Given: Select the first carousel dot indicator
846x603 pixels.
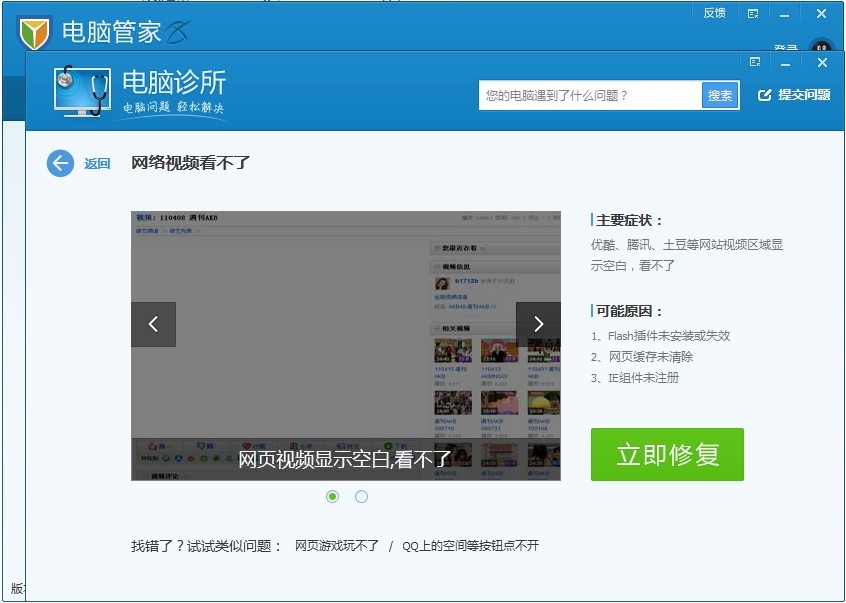Looking at the screenshot, I should pyautogui.click(x=333, y=496).
